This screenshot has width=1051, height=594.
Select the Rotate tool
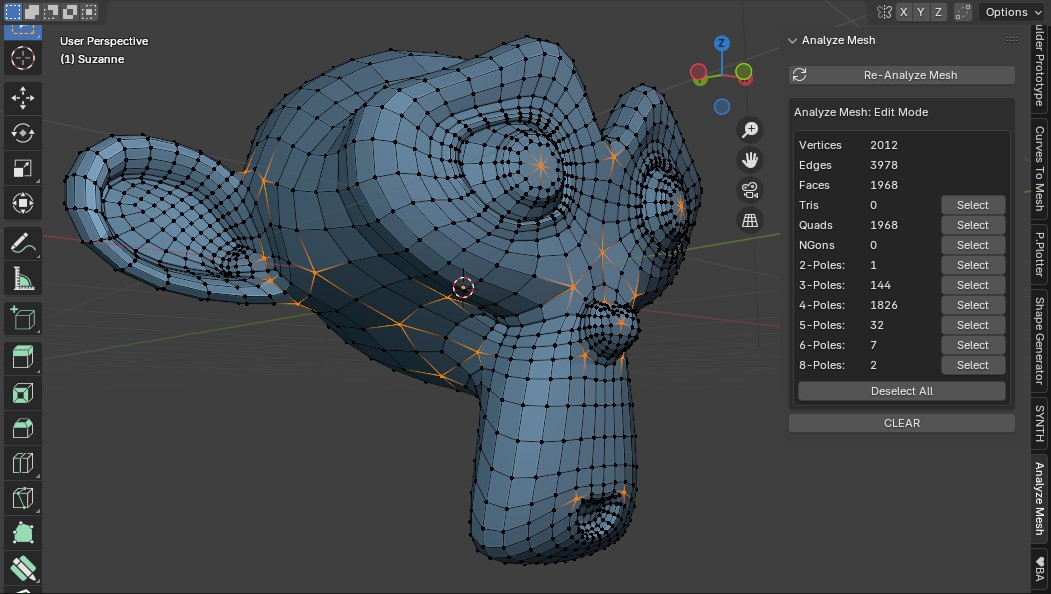23,132
